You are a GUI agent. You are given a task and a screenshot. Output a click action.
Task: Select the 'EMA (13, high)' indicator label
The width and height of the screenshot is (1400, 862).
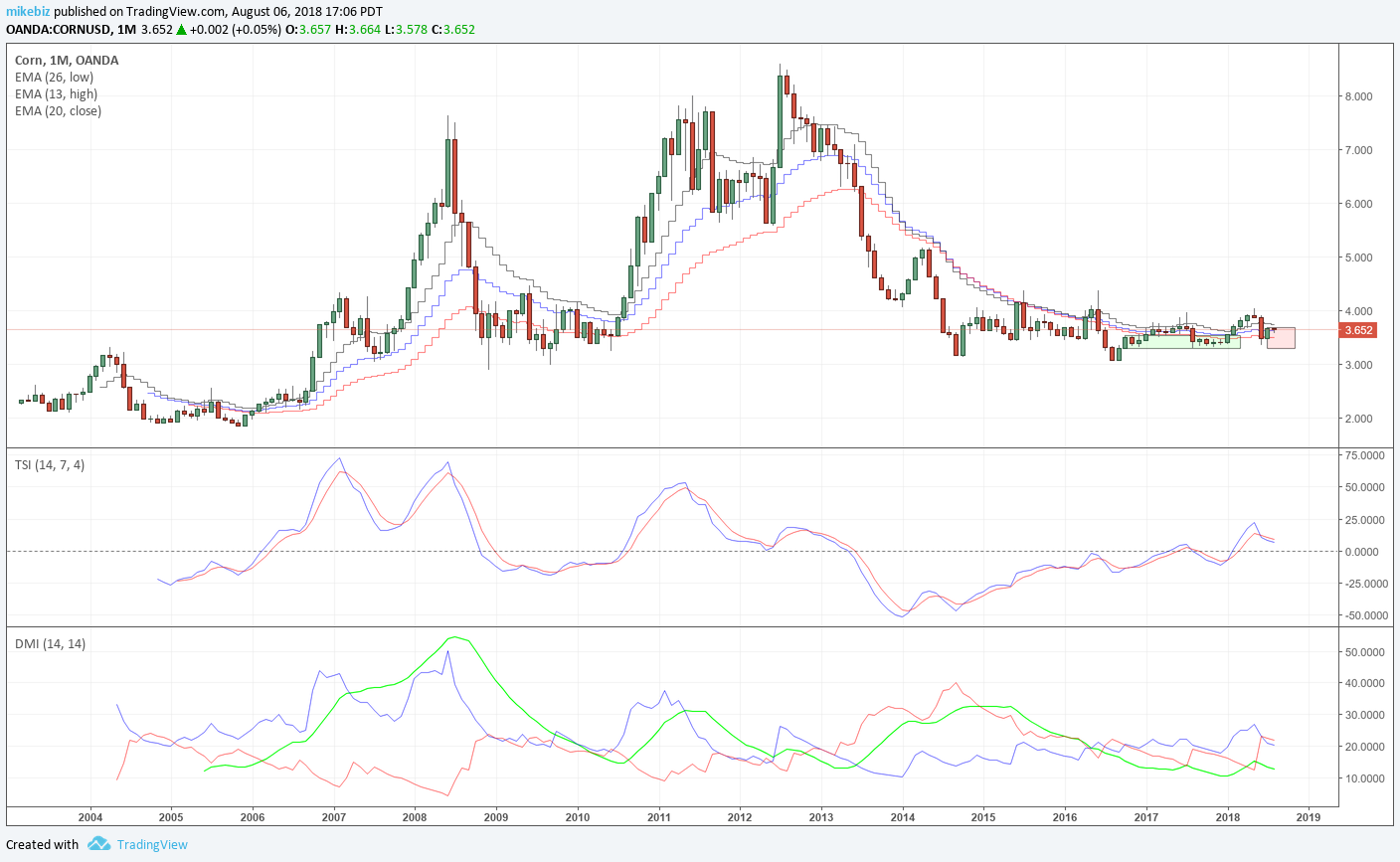pos(56,94)
